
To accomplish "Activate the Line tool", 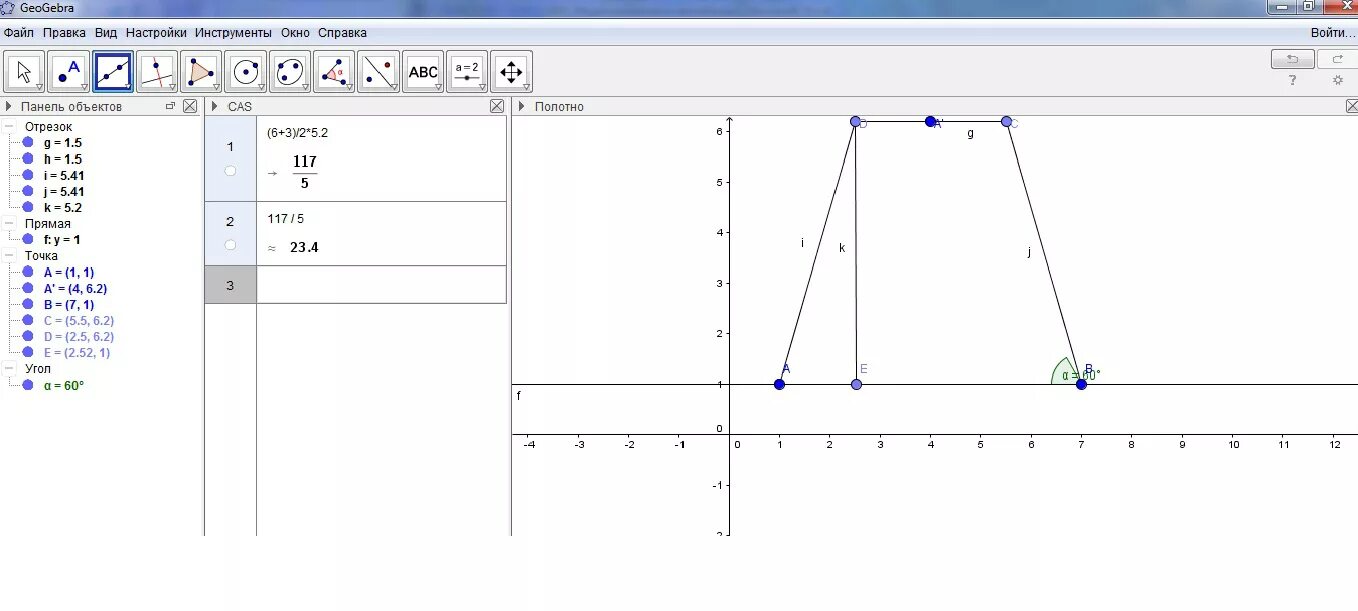I will pos(113,70).
